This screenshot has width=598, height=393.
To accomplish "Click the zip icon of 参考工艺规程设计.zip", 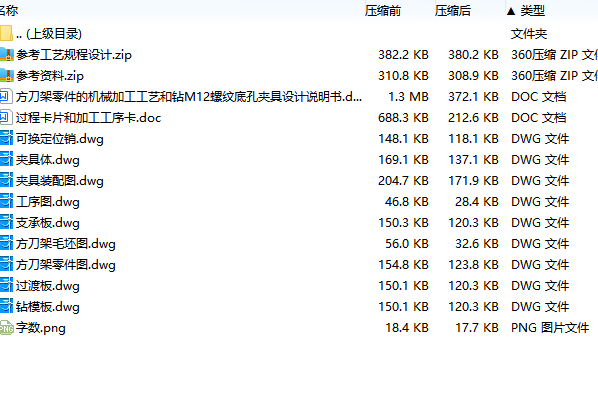I will tap(6, 55).
